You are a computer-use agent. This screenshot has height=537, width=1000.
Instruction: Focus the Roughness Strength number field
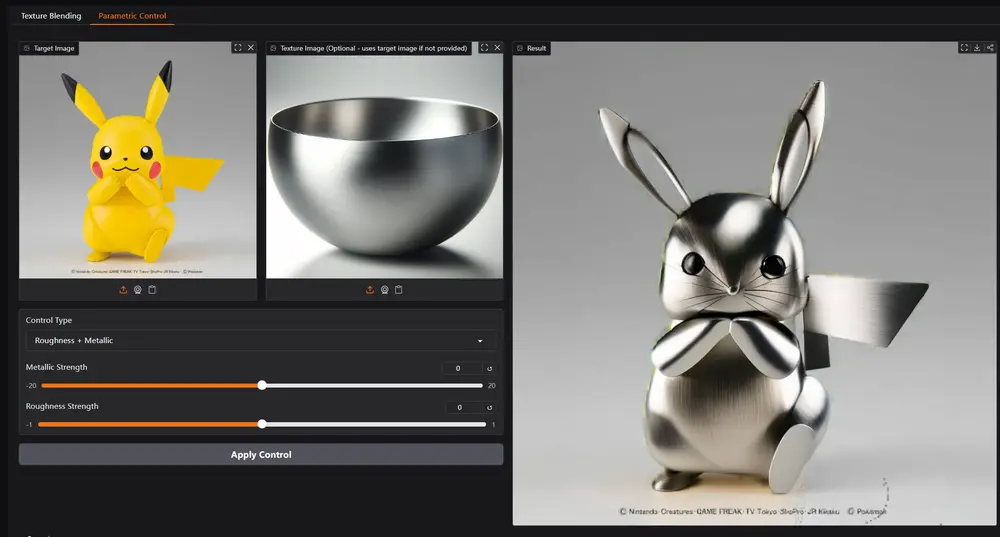pos(462,407)
